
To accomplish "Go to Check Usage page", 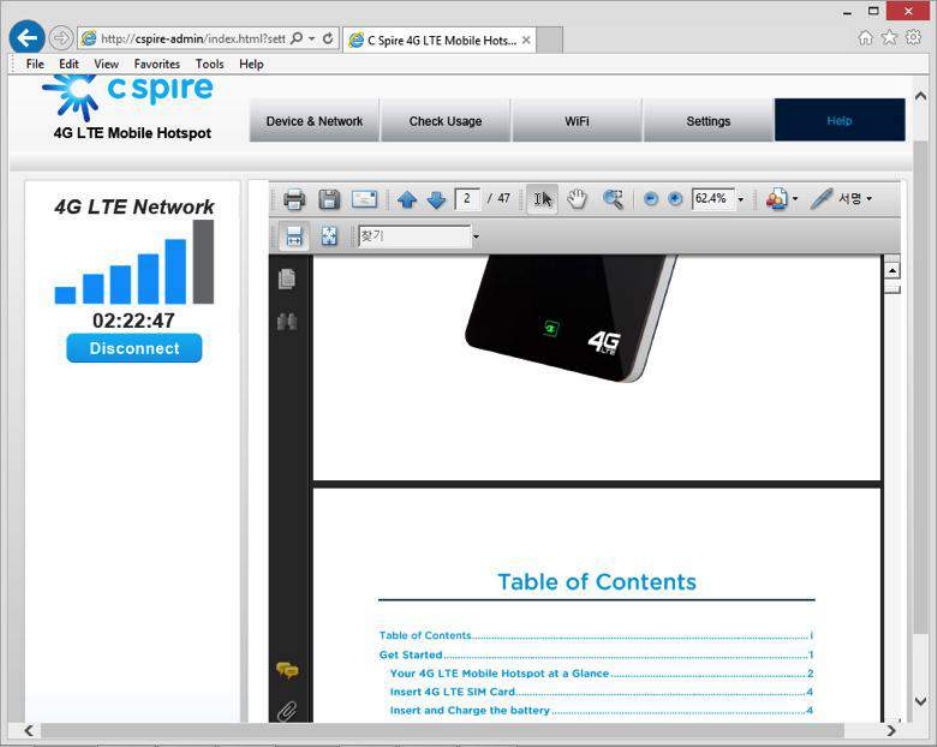I will [446, 121].
